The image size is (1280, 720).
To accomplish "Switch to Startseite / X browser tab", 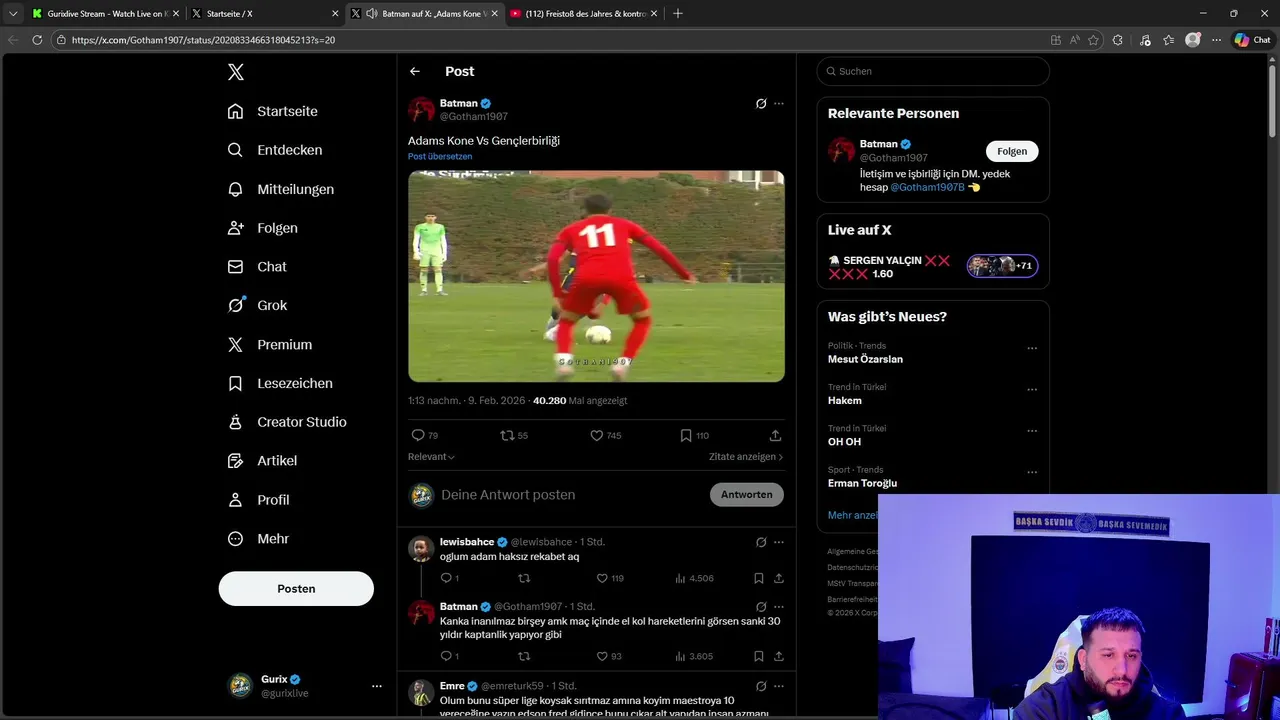I will point(265,14).
